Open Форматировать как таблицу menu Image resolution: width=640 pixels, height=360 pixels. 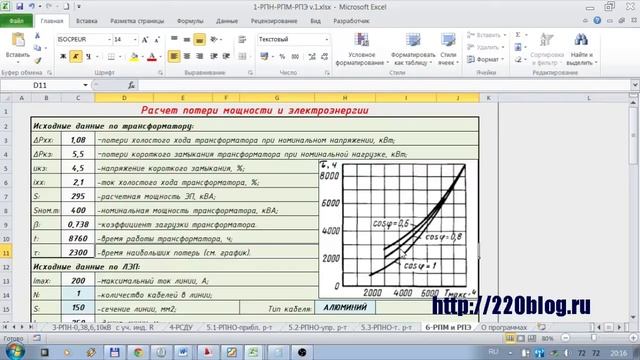413,49
